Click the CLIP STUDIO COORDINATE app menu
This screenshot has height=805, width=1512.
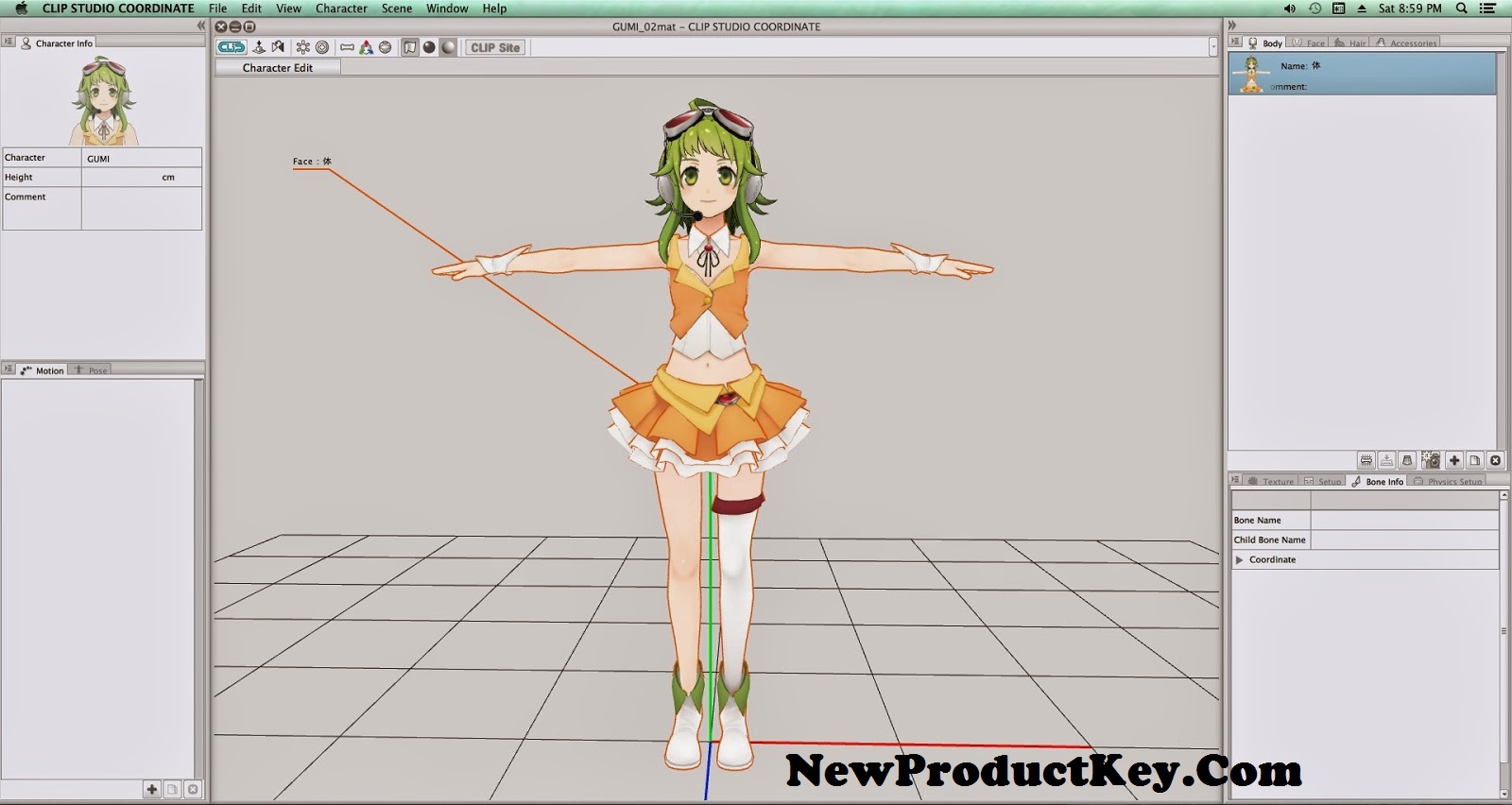coord(118,9)
